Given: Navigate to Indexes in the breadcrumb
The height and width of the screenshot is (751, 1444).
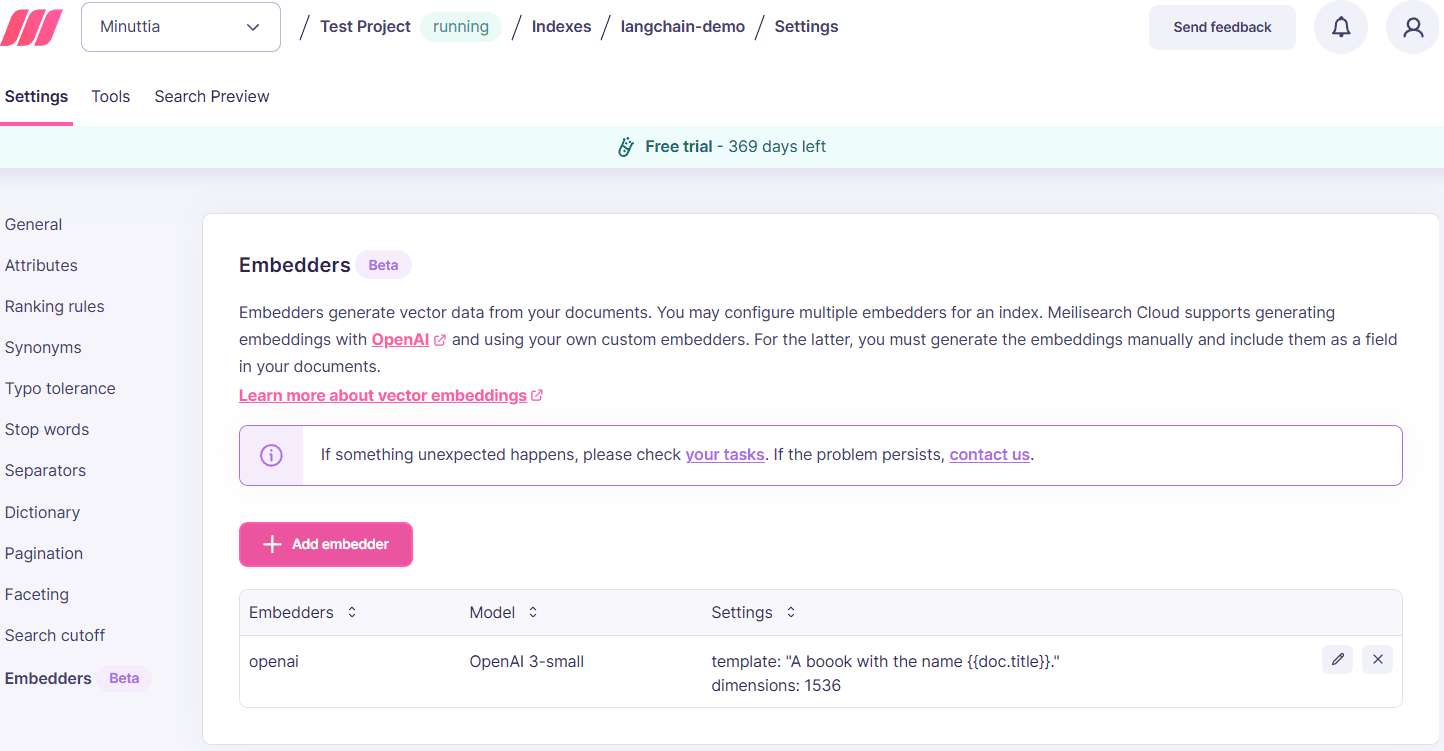Looking at the screenshot, I should coord(561,27).
